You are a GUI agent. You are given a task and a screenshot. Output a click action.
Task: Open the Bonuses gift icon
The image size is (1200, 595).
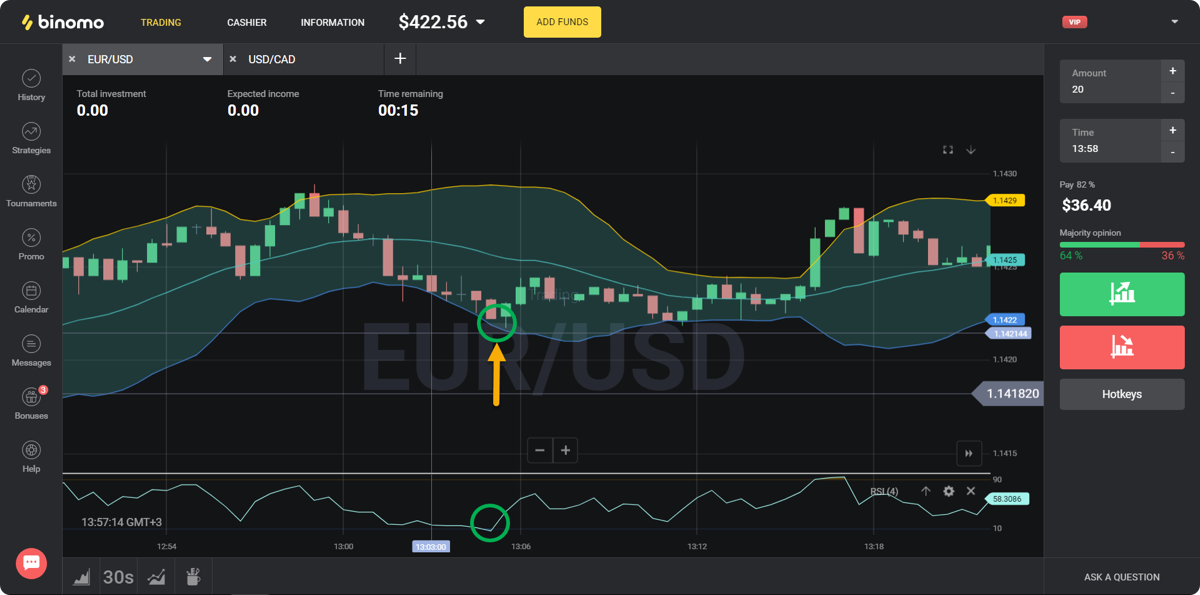(x=31, y=403)
